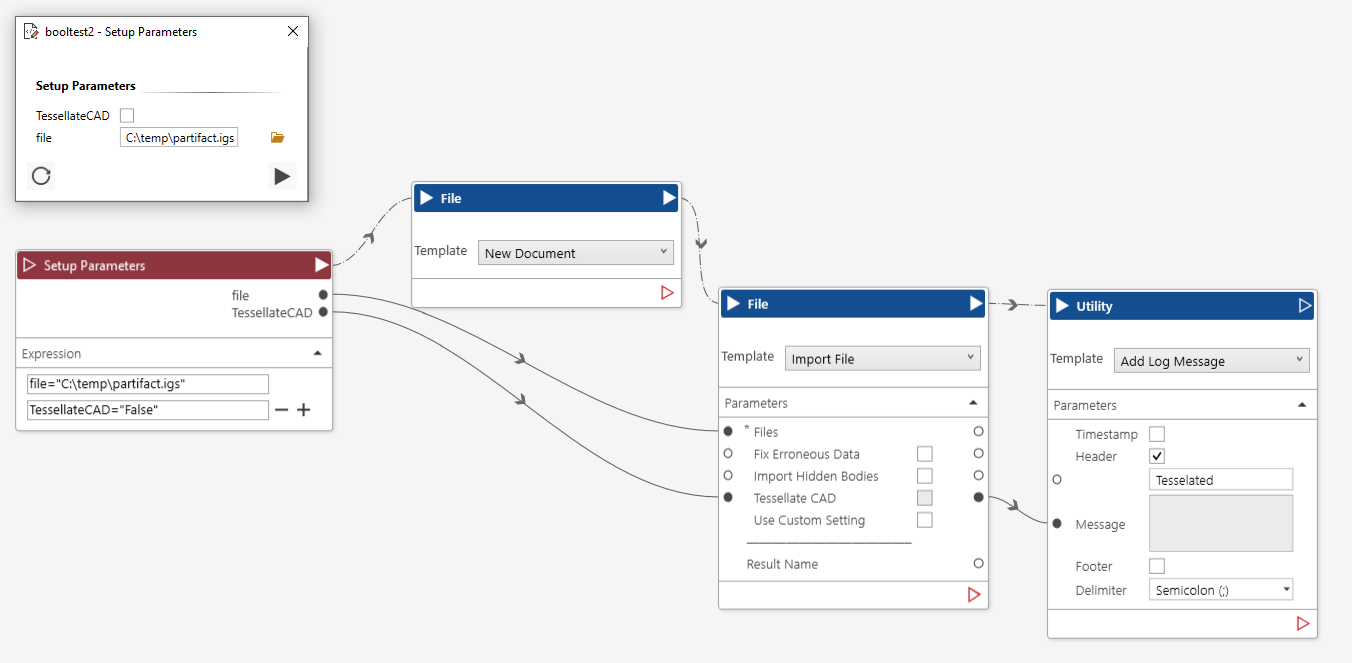Click left play icon on Import File node
This screenshot has height=663, width=1352.
click(x=734, y=304)
